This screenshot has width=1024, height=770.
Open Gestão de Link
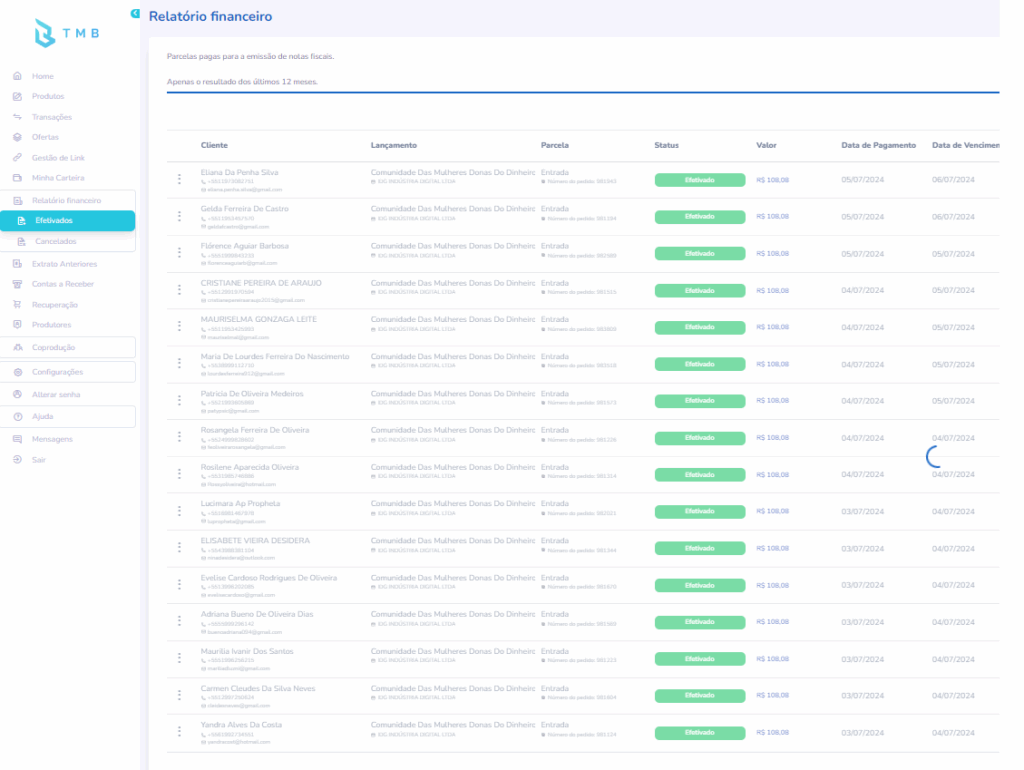[x=58, y=157]
